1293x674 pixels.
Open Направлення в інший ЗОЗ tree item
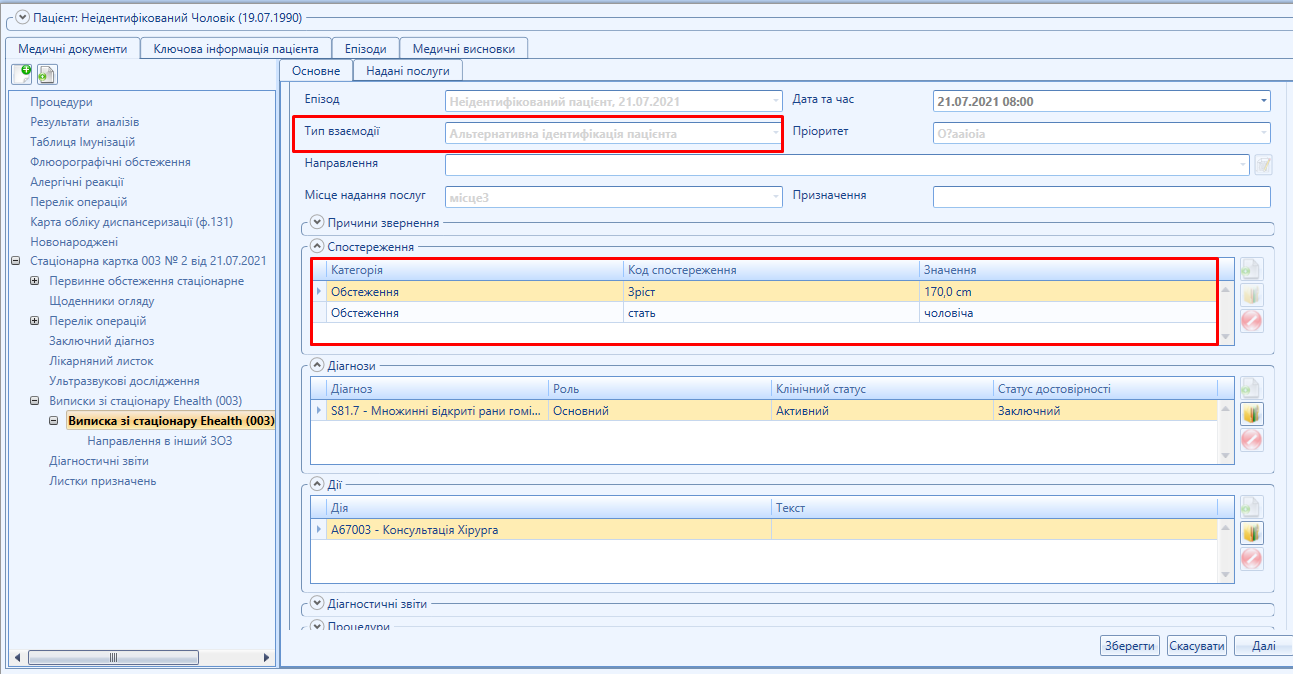pos(160,441)
